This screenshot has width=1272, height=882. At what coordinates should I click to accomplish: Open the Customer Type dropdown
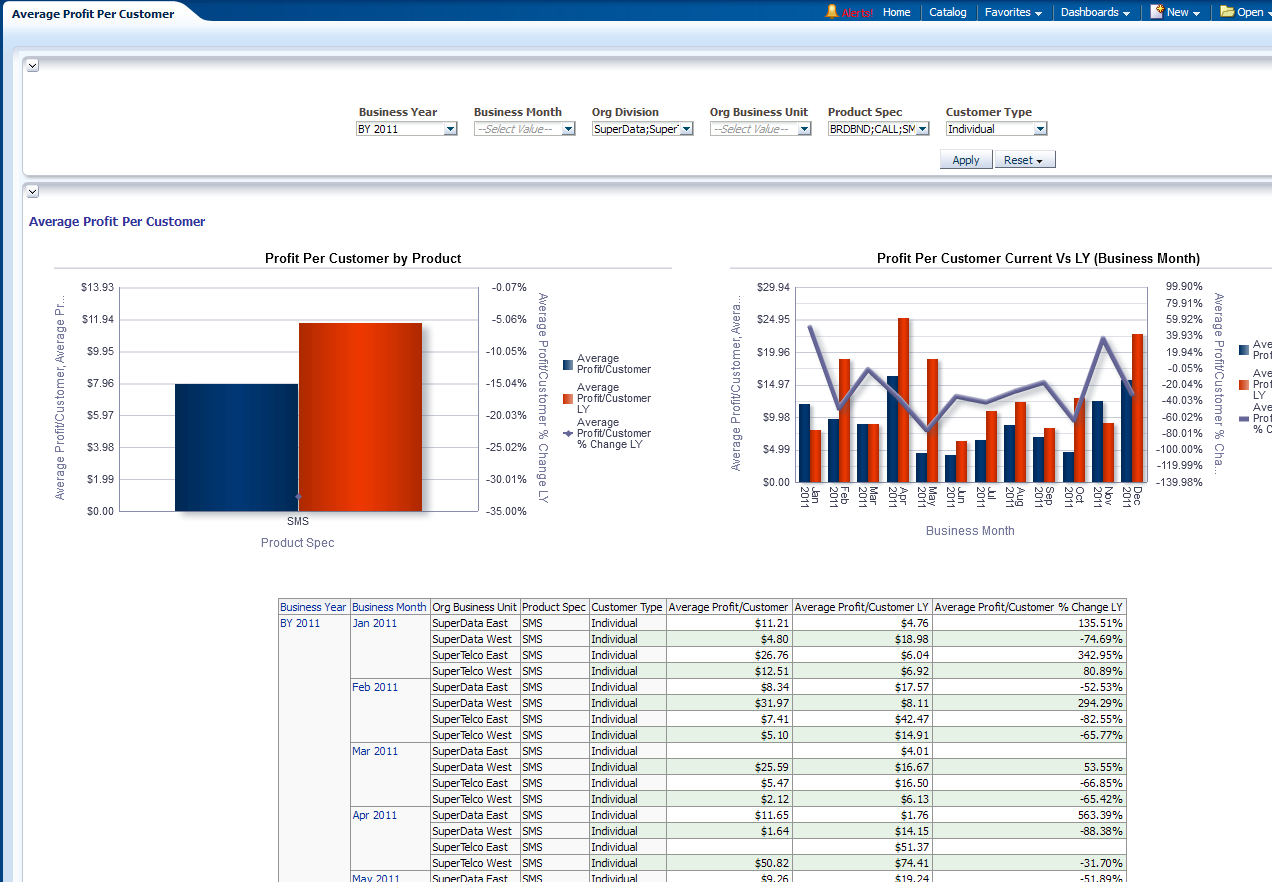1040,129
